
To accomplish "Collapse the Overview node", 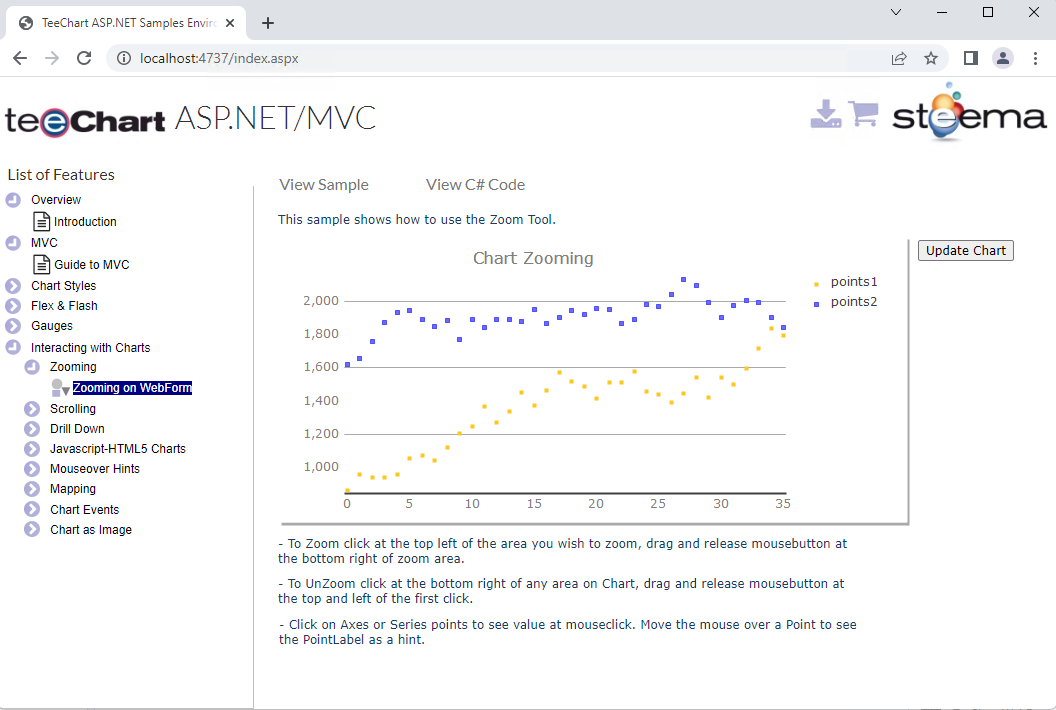I will tap(13, 200).
